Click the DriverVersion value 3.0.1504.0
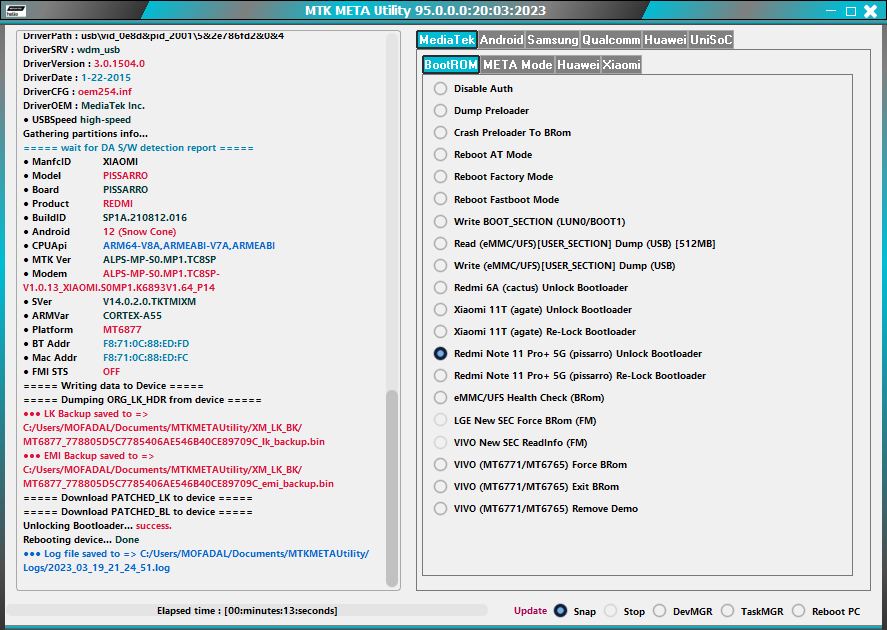 coord(119,64)
